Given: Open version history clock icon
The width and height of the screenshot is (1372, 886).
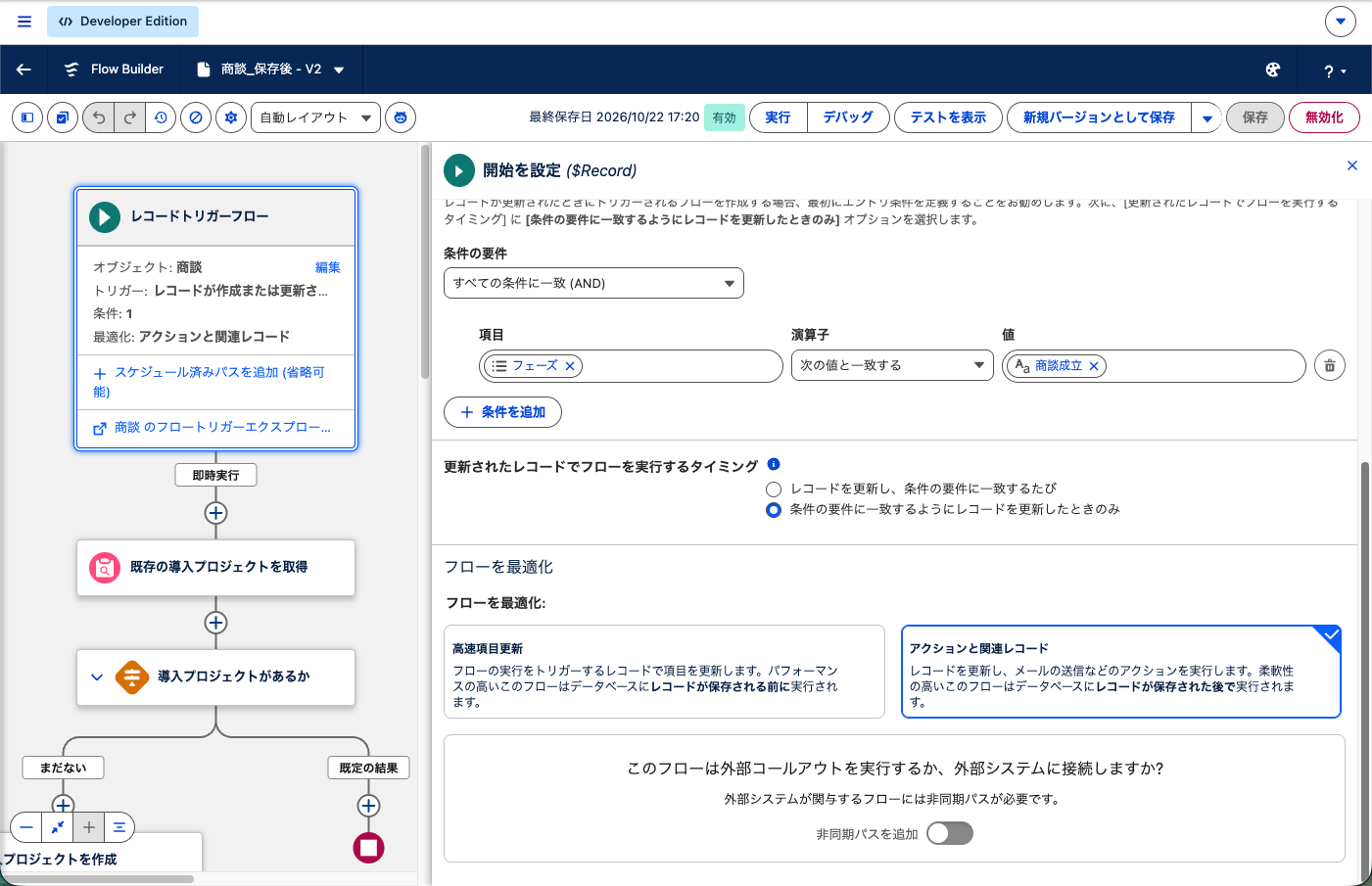Looking at the screenshot, I should pyautogui.click(x=161, y=117).
